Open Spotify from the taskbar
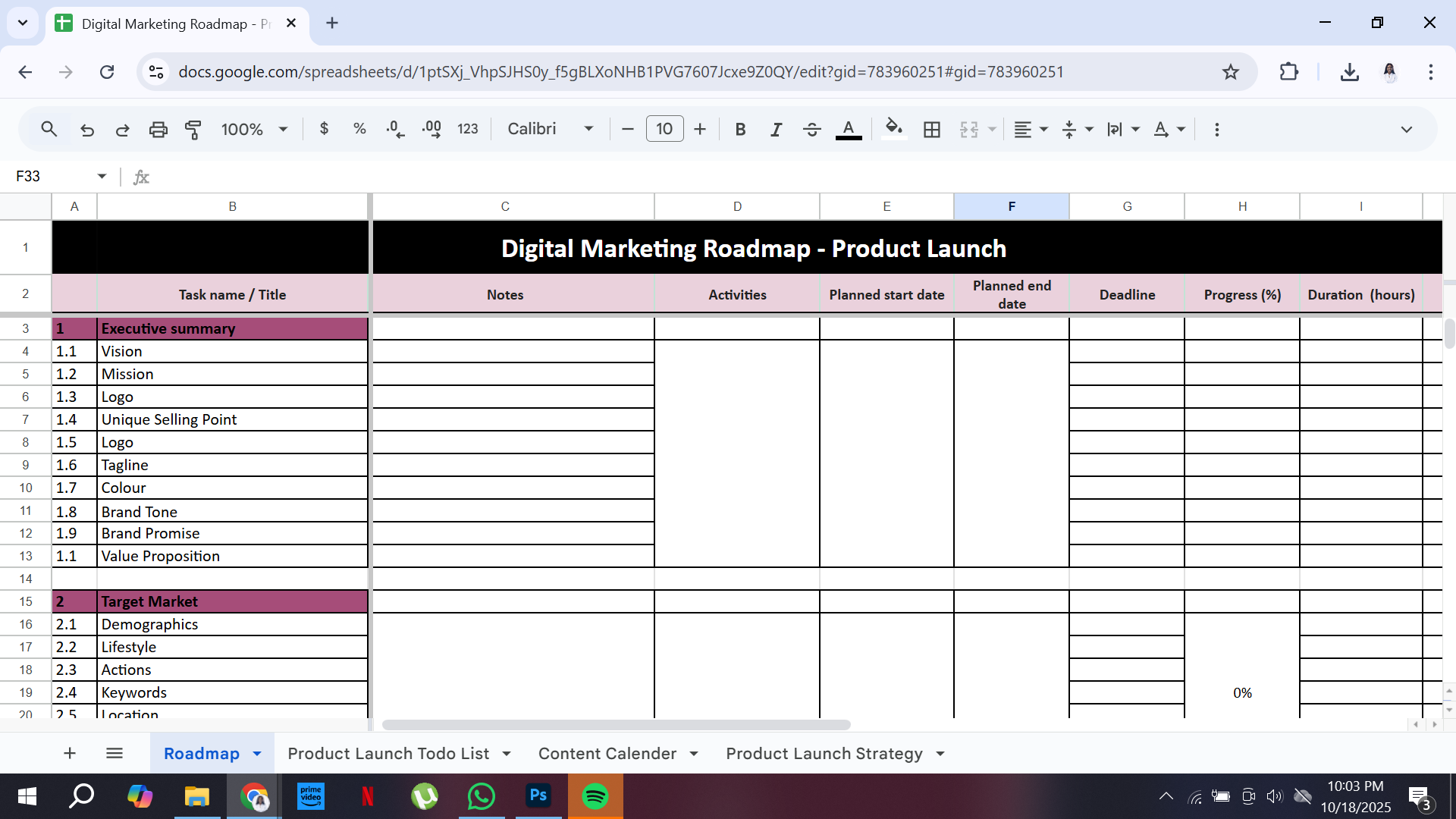1456x819 pixels. (x=595, y=796)
